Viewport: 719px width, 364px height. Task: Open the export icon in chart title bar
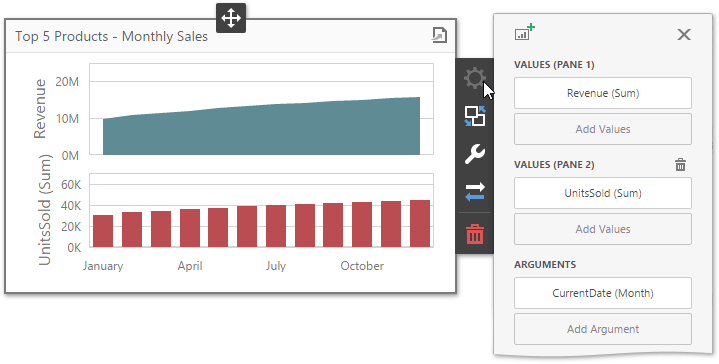pyautogui.click(x=439, y=35)
